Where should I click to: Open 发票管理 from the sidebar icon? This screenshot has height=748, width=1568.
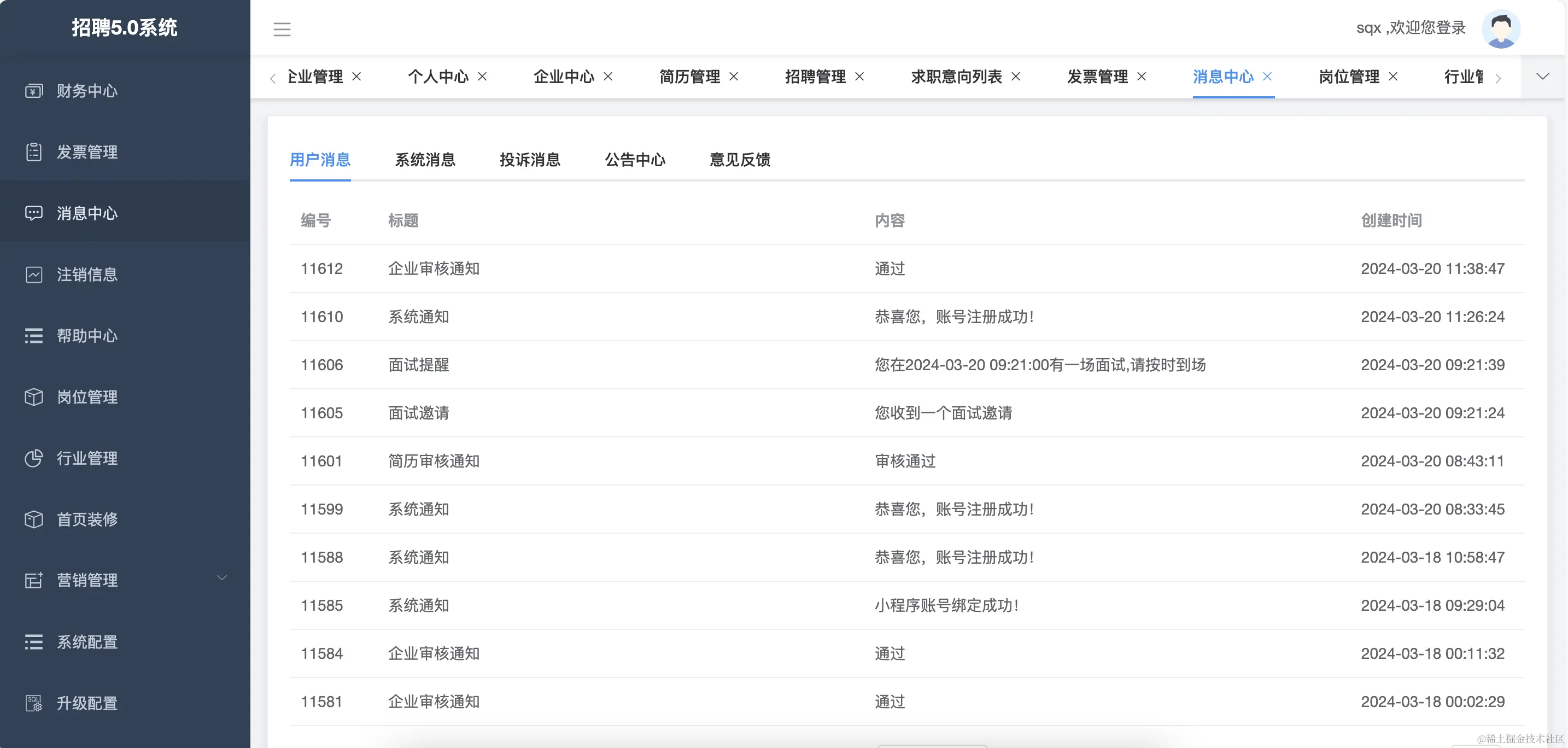click(x=33, y=151)
